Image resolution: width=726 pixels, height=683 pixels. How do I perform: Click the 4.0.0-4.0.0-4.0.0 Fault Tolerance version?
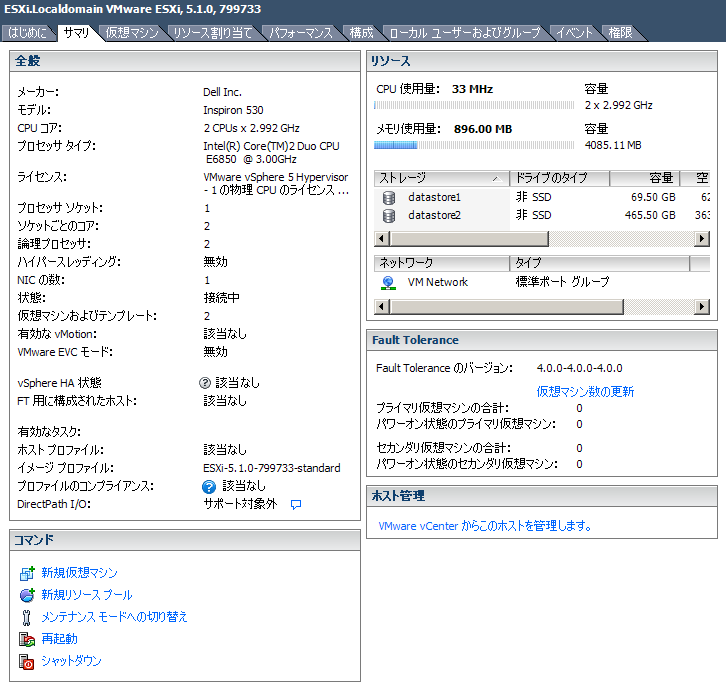coord(580,369)
